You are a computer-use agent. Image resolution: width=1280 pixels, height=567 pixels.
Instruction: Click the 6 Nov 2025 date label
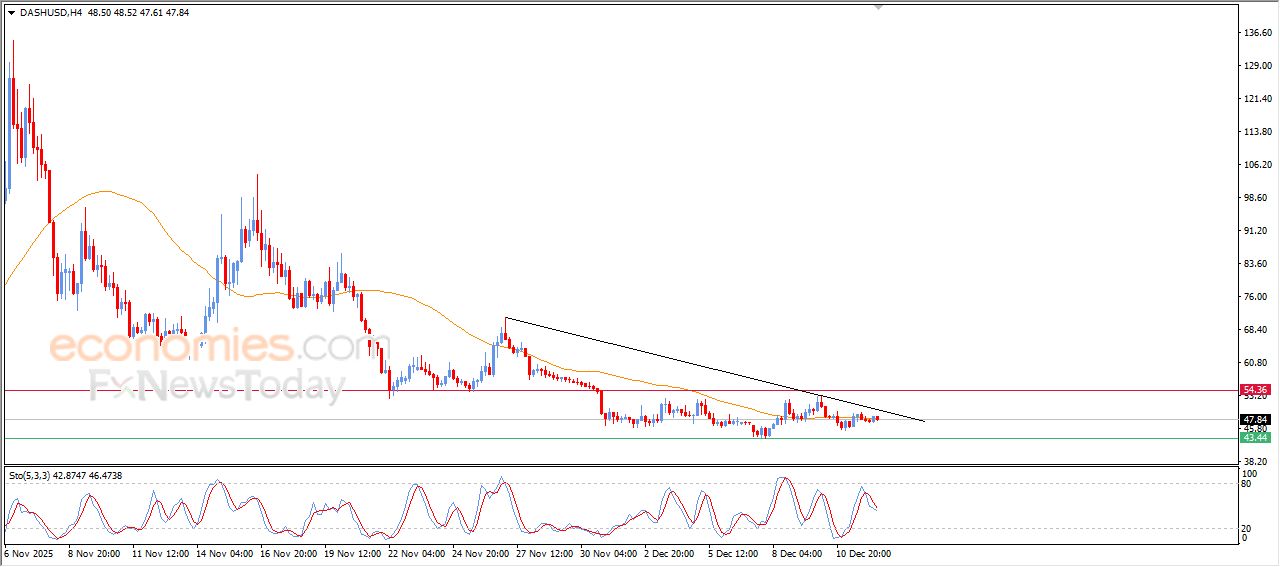pyautogui.click(x=30, y=553)
